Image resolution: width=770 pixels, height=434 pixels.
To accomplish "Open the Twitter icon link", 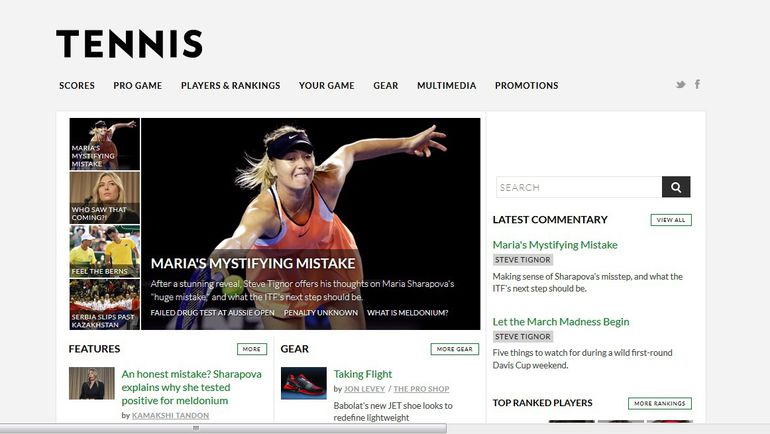I will [x=680, y=84].
